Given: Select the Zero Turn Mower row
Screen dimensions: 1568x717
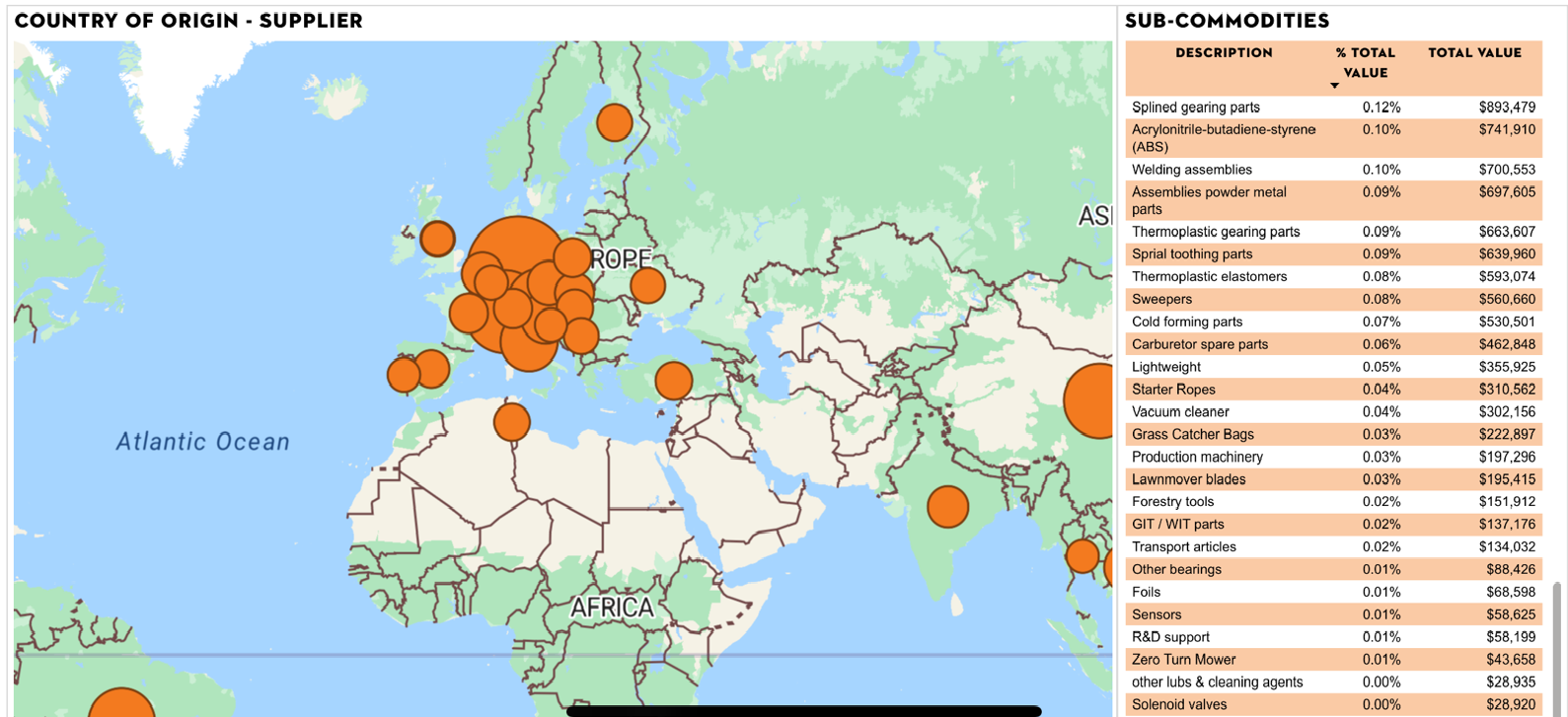Looking at the screenshot, I should pos(1333,659).
